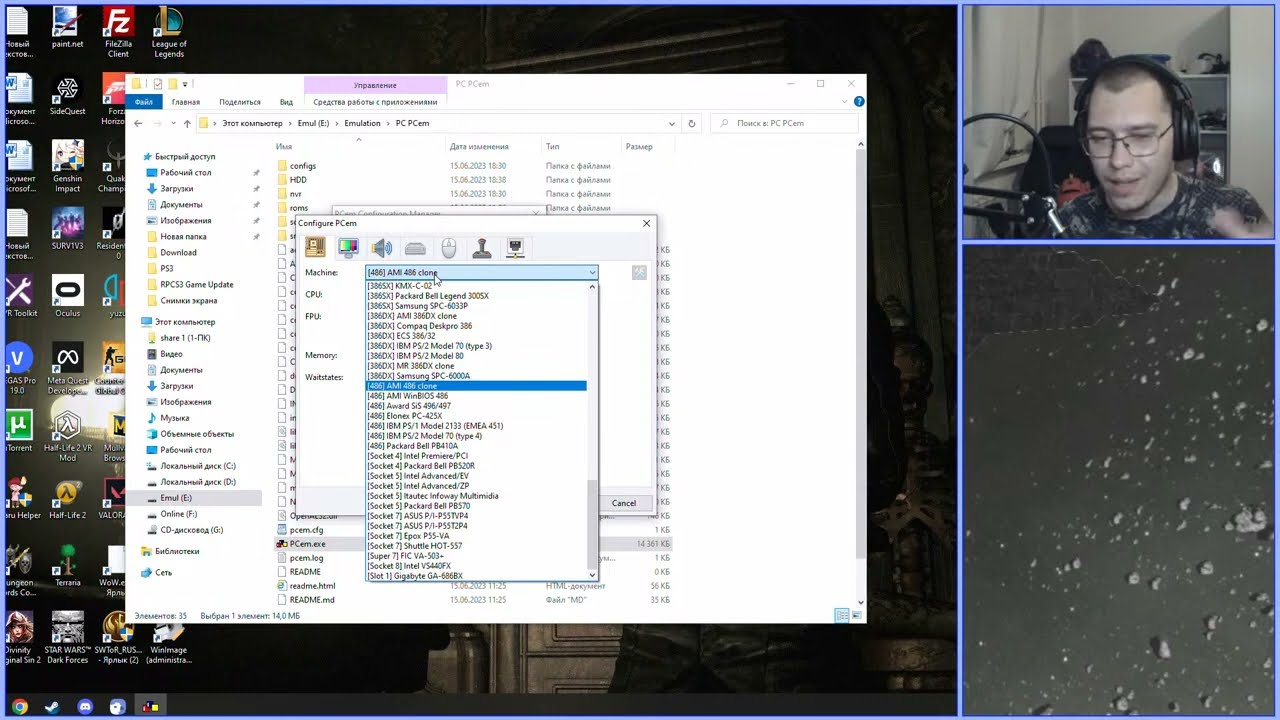Launch the Terraria desktop icon
Image resolution: width=1280 pixels, height=720 pixels.
(x=67, y=566)
